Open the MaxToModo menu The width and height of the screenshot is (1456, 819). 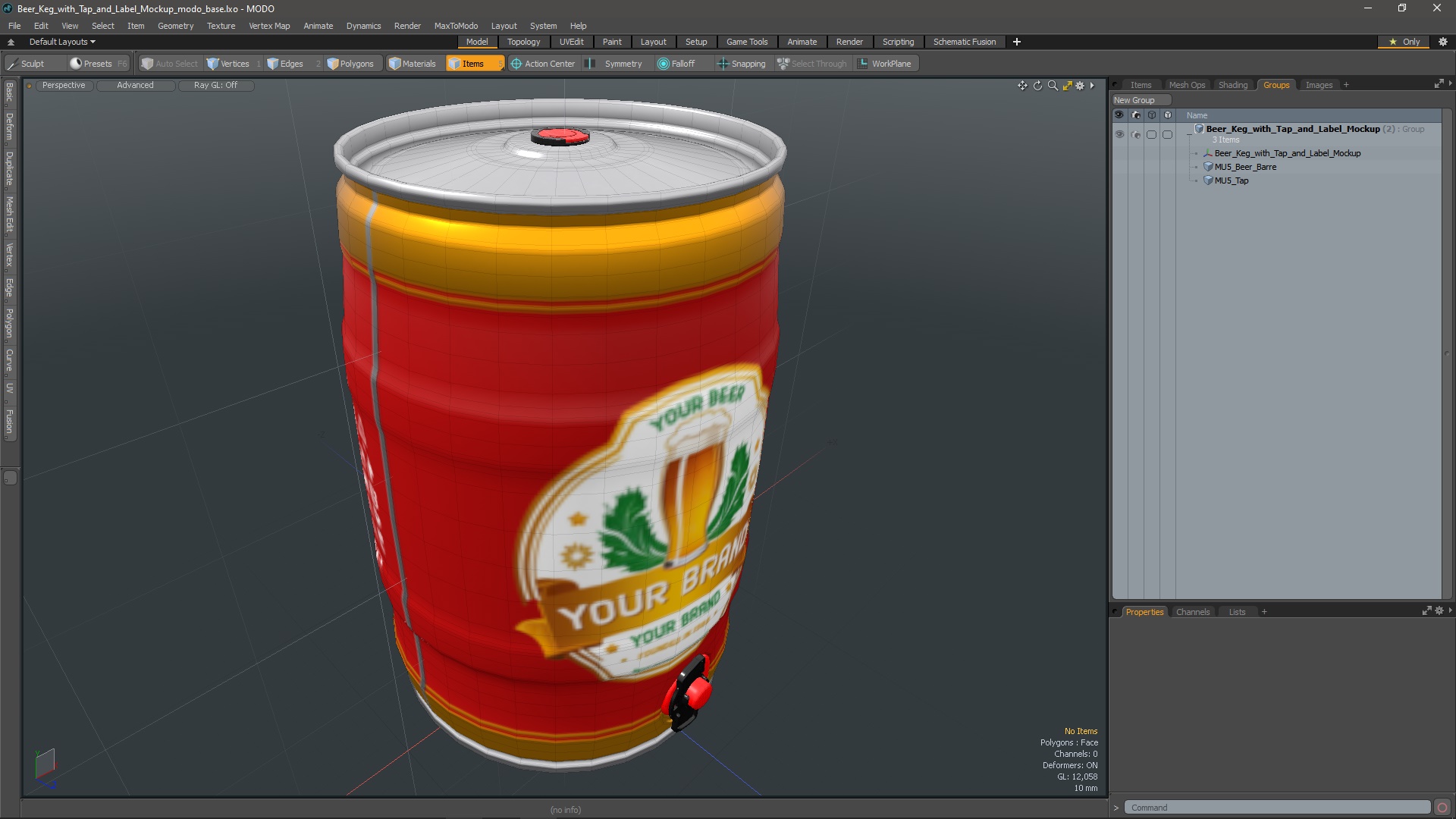(456, 26)
